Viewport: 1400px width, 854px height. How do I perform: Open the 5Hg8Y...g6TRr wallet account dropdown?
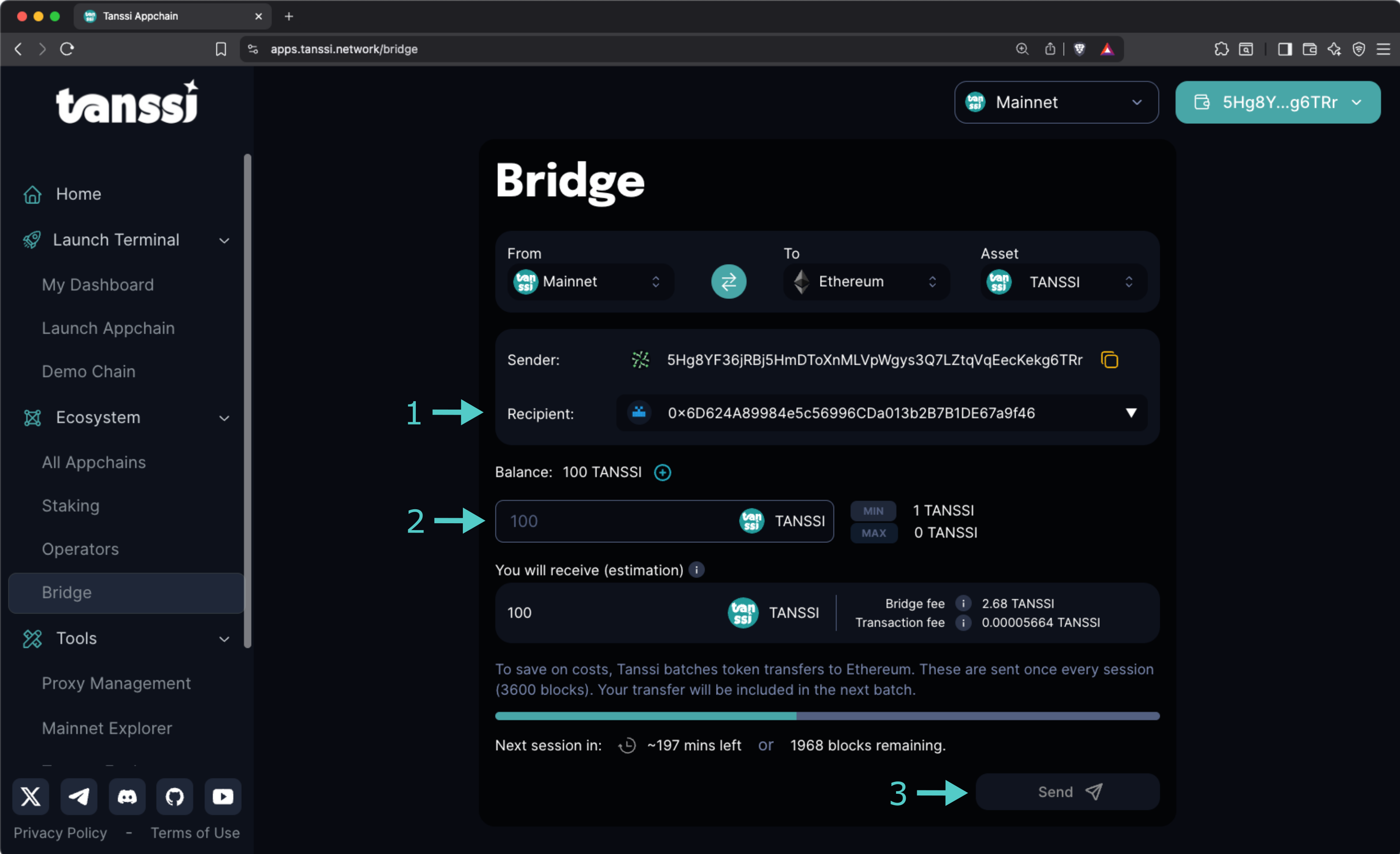pyautogui.click(x=1277, y=102)
